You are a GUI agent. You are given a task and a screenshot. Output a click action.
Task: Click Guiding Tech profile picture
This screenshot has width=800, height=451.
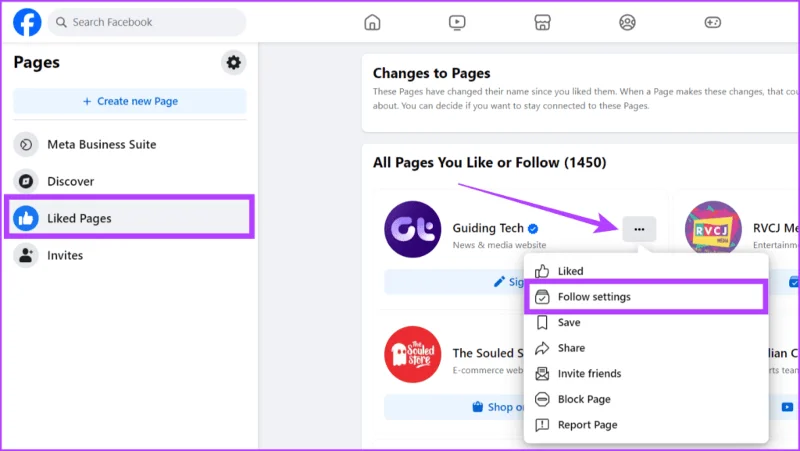pos(413,229)
